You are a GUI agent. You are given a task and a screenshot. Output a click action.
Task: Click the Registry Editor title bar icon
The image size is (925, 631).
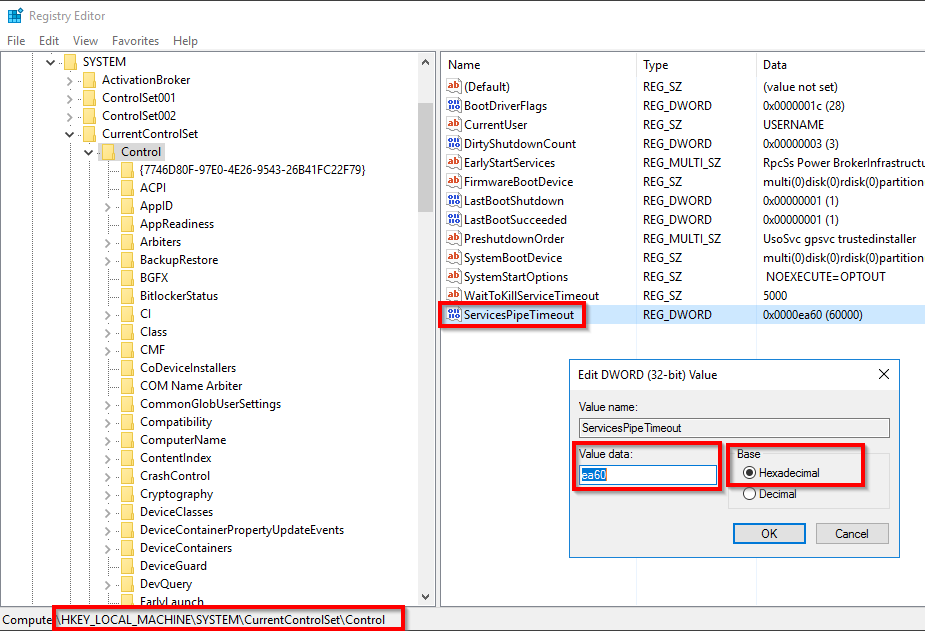click(x=15, y=16)
